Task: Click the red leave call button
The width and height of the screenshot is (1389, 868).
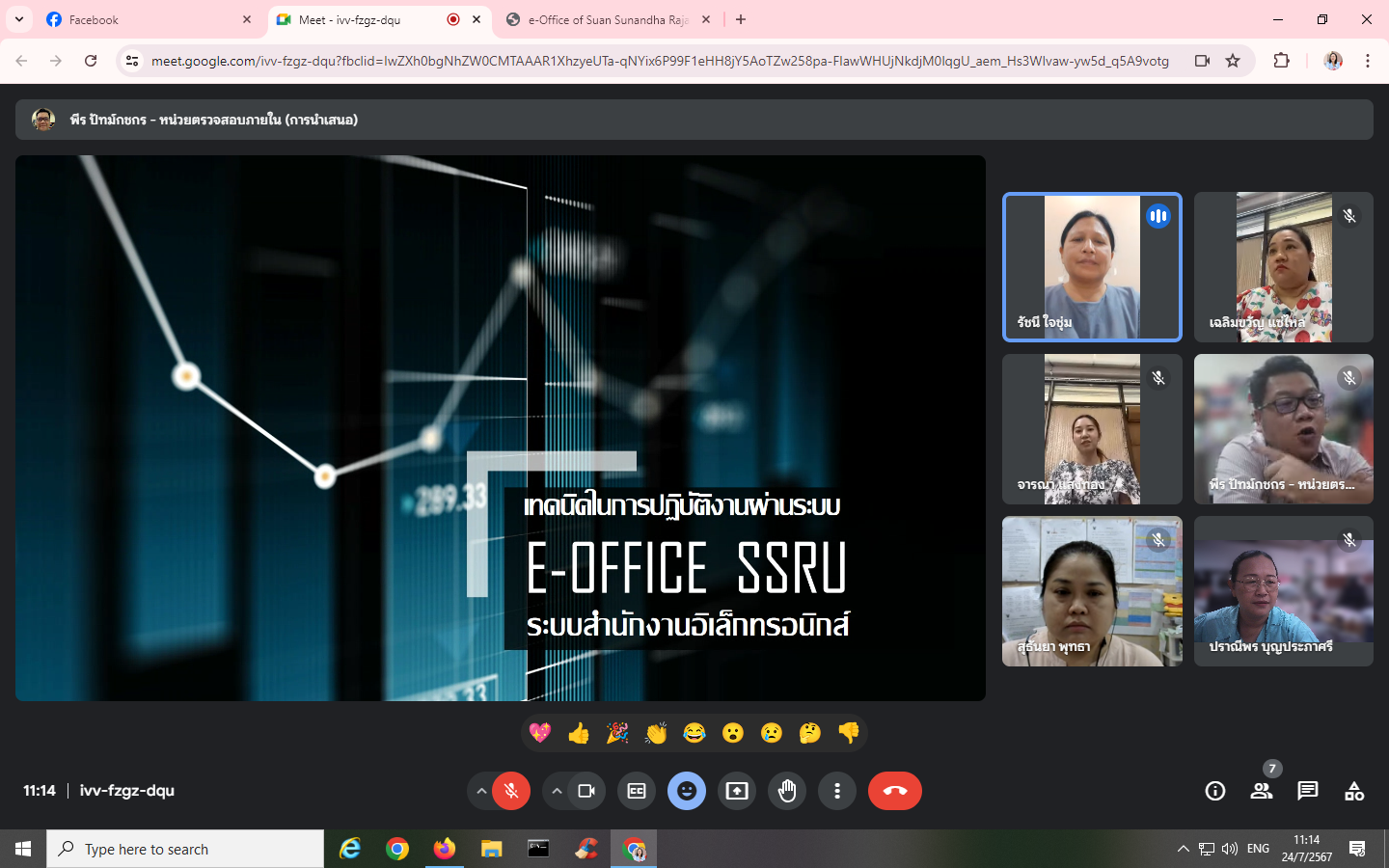Action: 894,791
